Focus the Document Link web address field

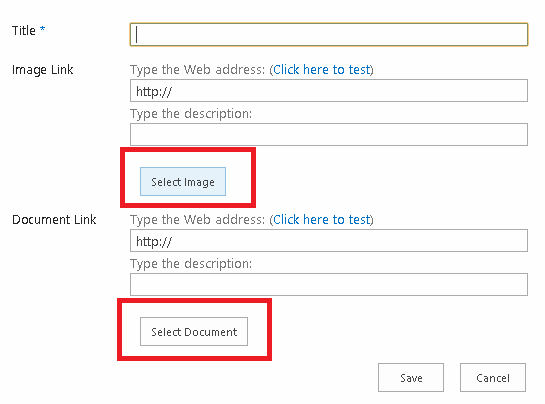click(329, 241)
